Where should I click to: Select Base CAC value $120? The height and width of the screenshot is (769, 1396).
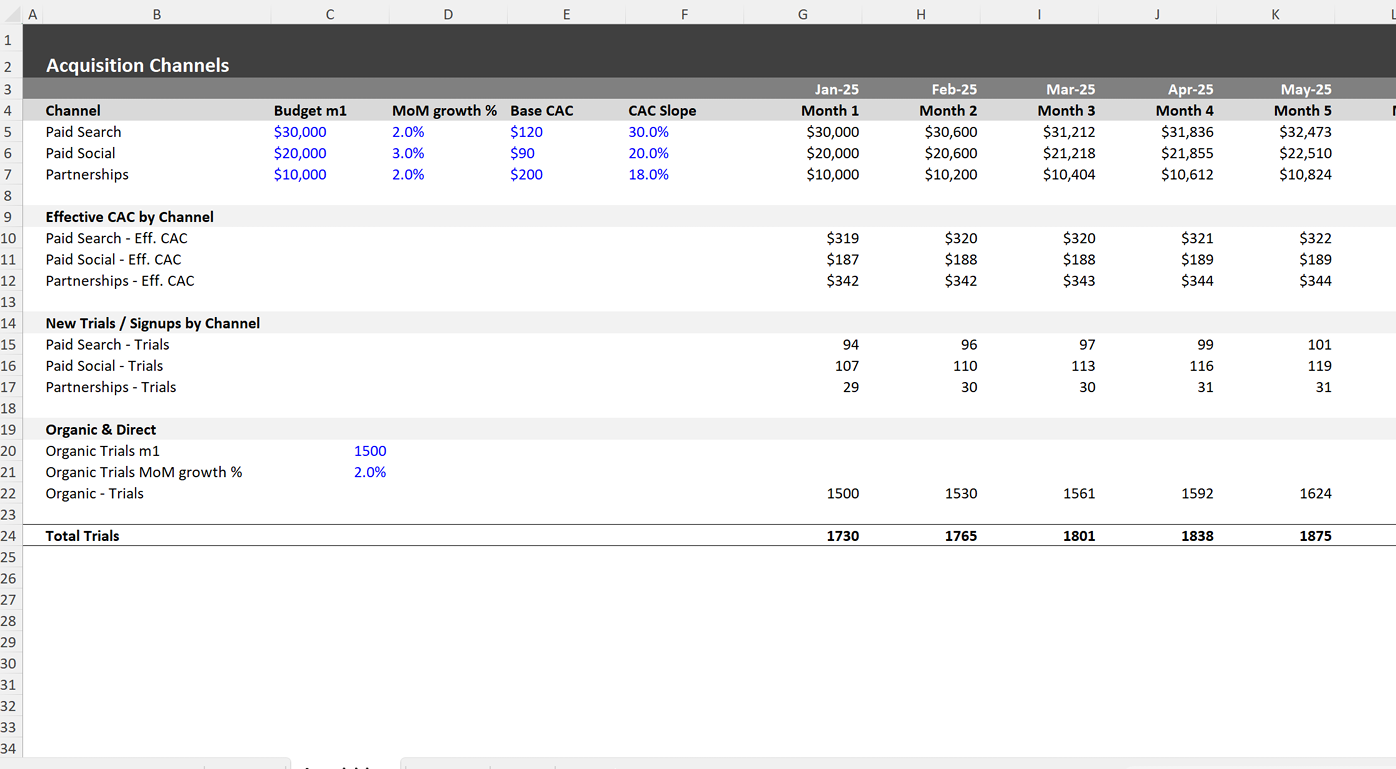pos(526,132)
